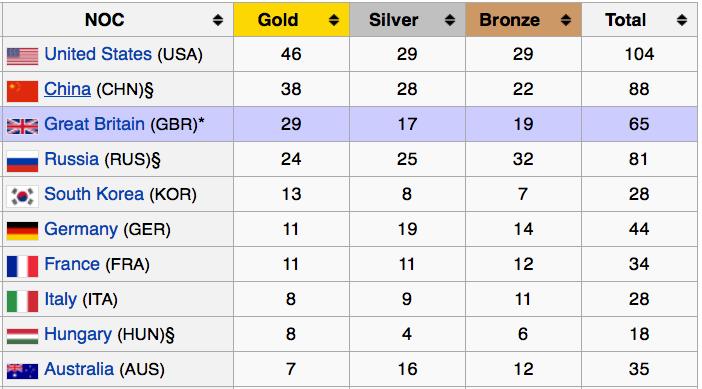Viewport: 702px width, 389px height.
Task: Click the Russia flag icon
Action: click(x=22, y=161)
